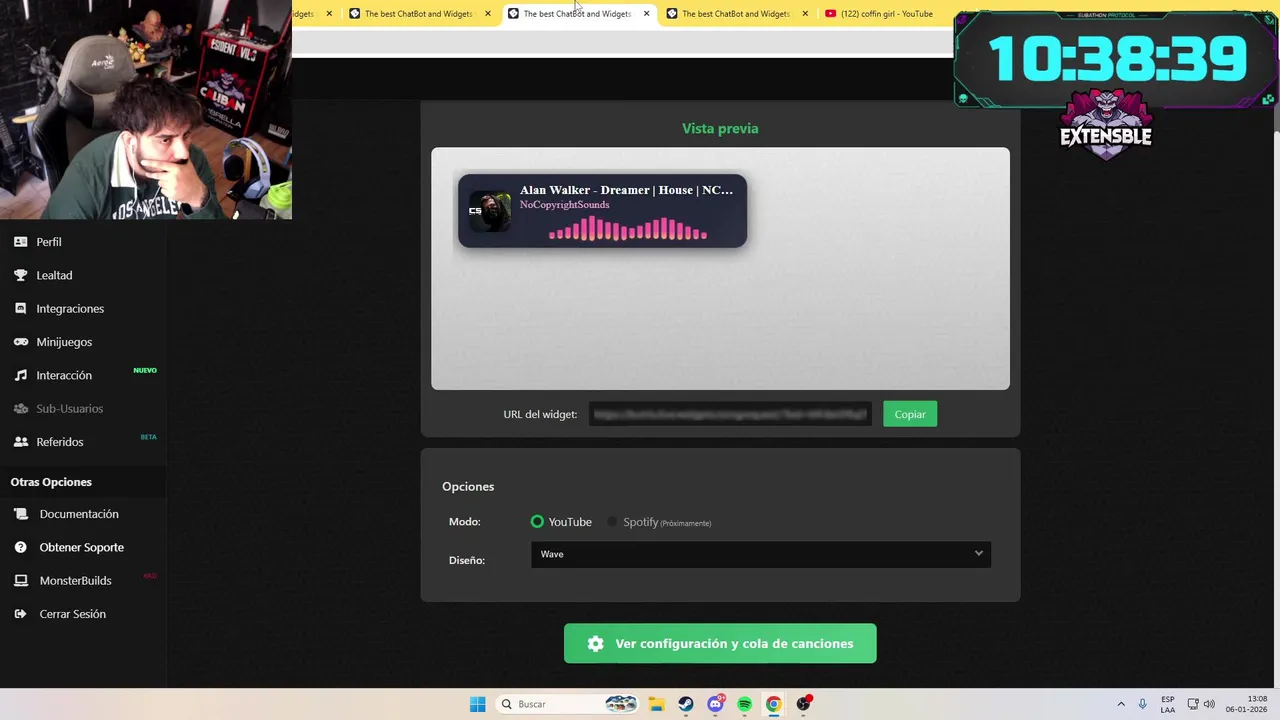Click the Opciones heading

click(x=468, y=487)
